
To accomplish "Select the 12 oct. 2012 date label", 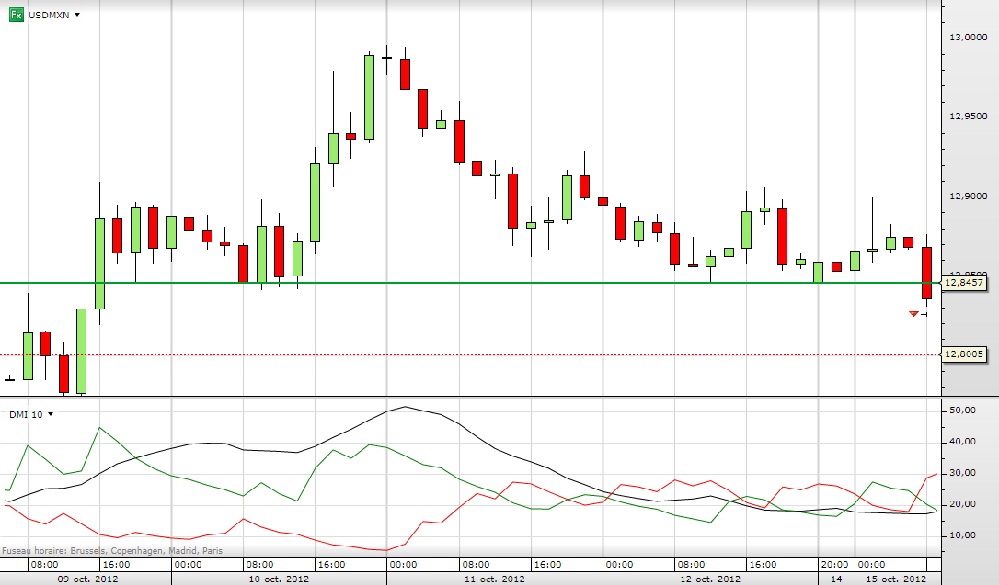I will coord(711,578).
